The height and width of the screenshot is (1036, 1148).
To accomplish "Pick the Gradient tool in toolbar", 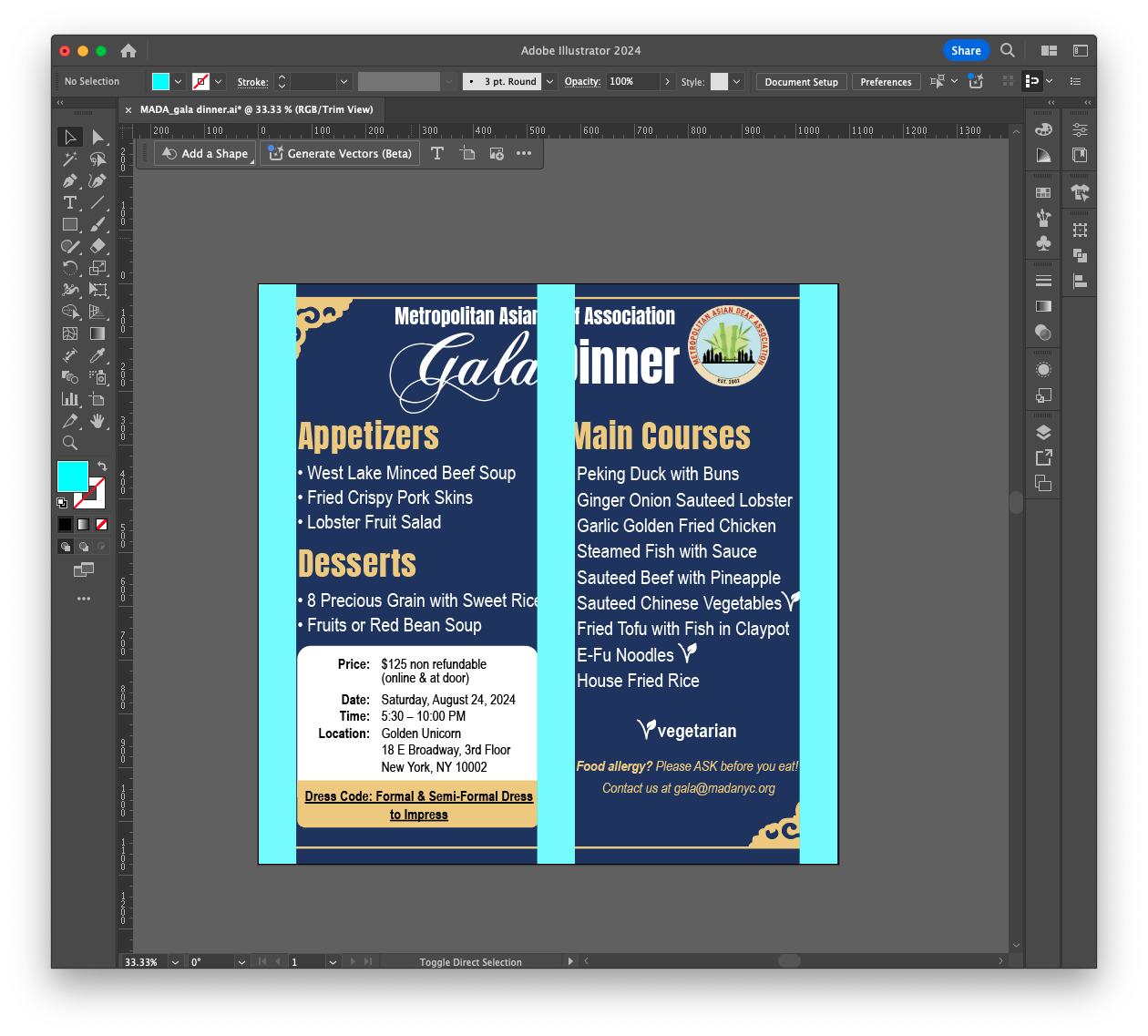I will (97, 333).
